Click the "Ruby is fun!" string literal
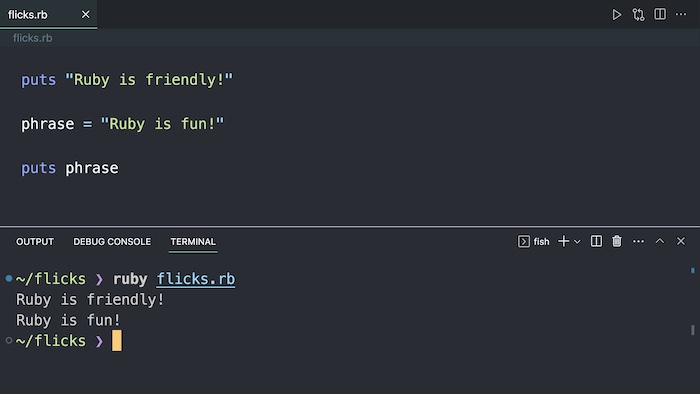 click(x=162, y=124)
